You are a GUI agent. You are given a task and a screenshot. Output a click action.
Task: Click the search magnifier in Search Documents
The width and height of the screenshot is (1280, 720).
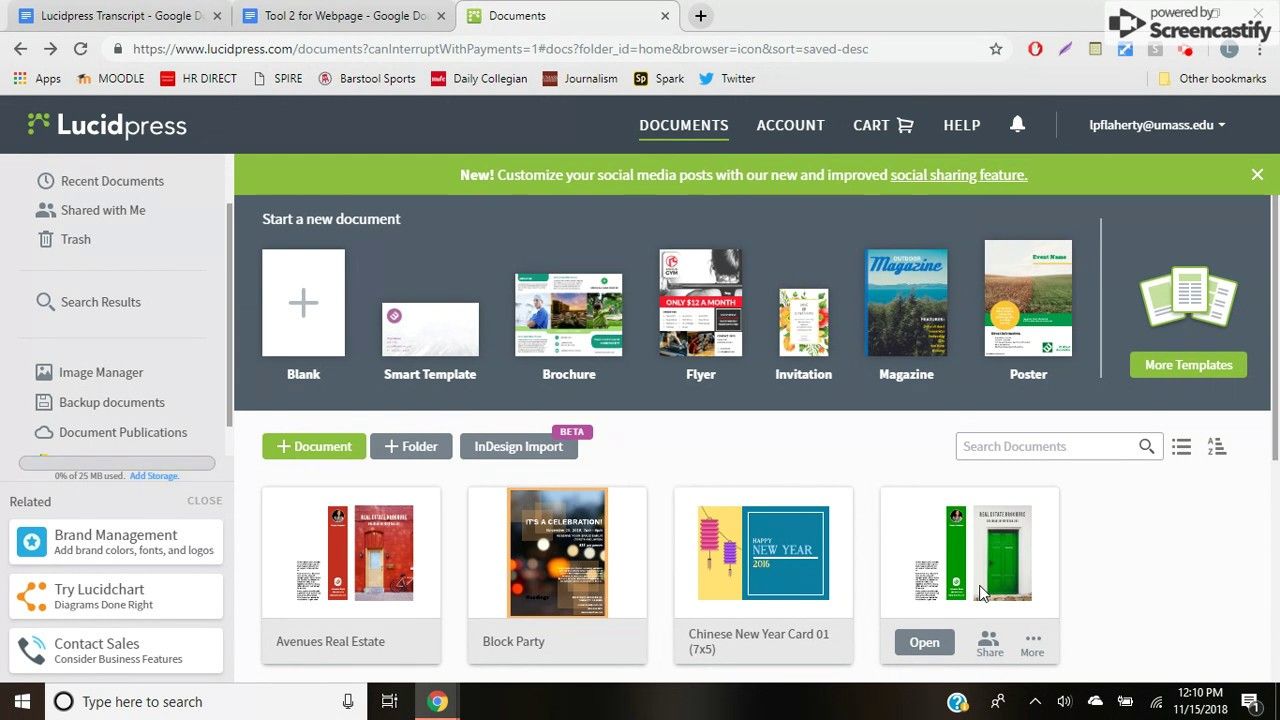[x=1146, y=447]
